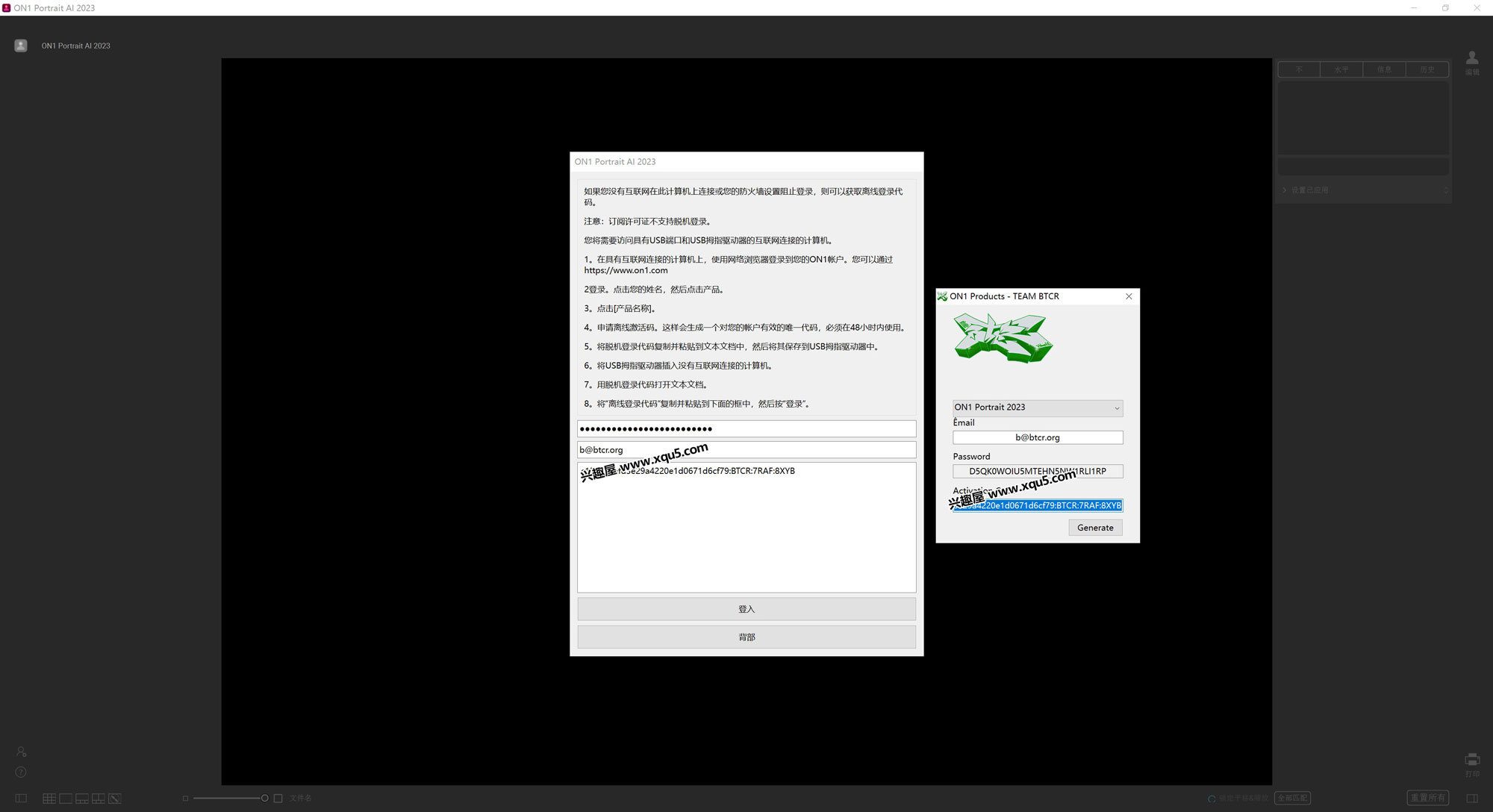Click the 重置所有 reset all button
Viewport: 1493px width, 812px height.
(1428, 799)
